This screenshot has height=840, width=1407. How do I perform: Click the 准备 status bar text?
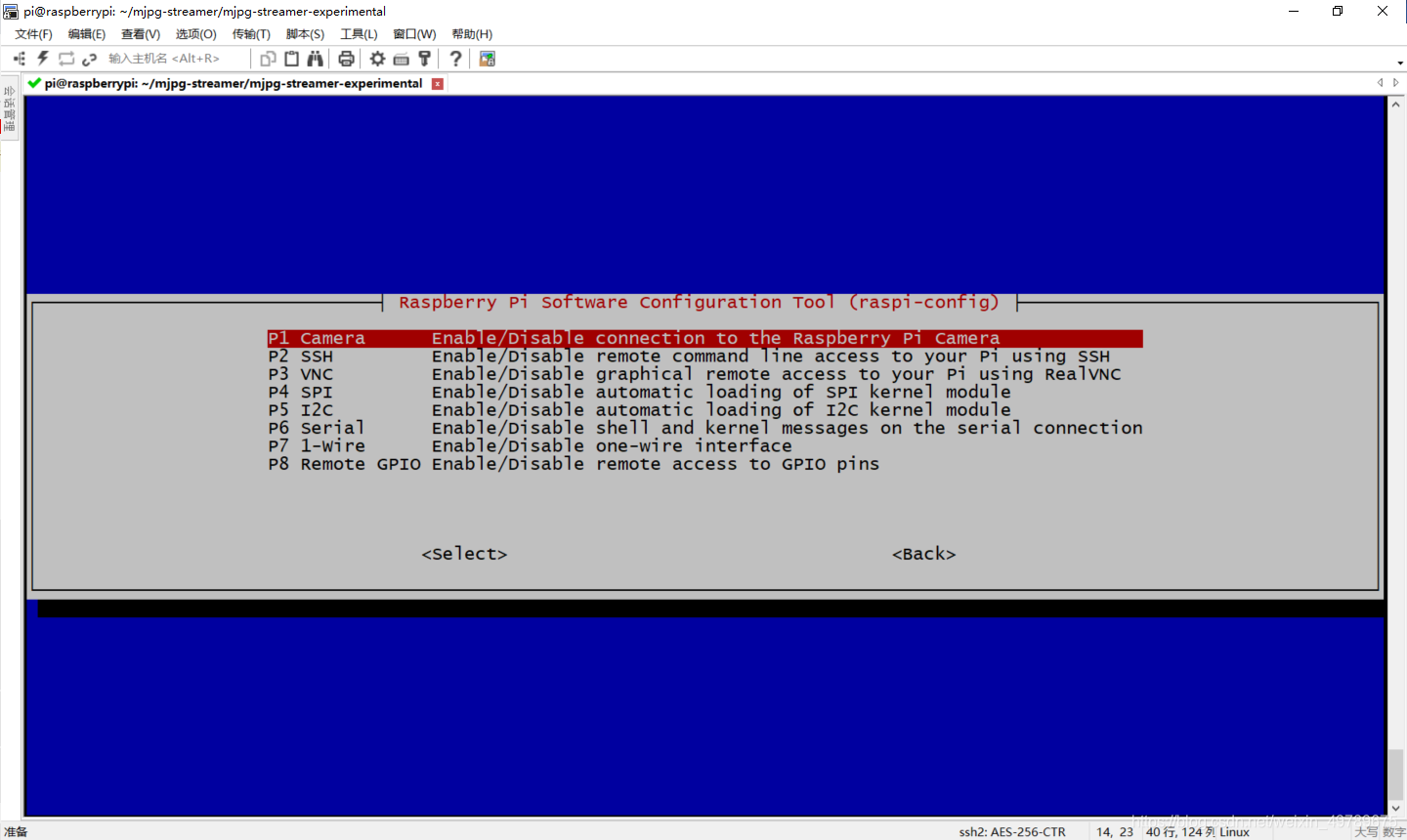coord(16,832)
